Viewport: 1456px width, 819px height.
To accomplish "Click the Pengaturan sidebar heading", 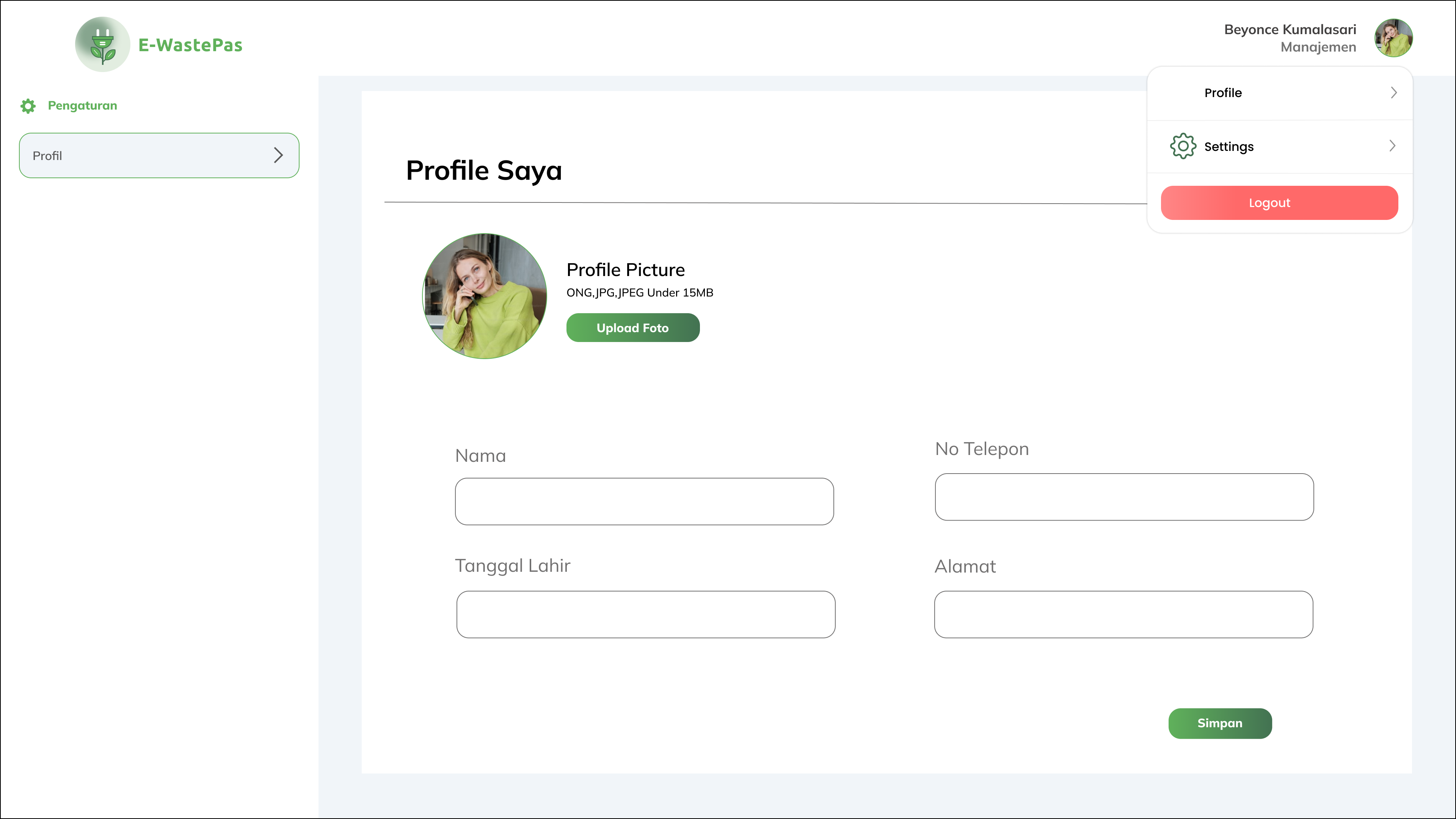I will pyautogui.click(x=83, y=106).
